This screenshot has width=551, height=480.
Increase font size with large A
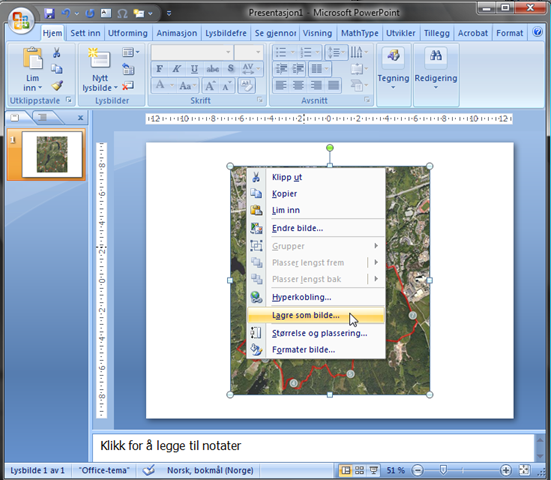210,85
